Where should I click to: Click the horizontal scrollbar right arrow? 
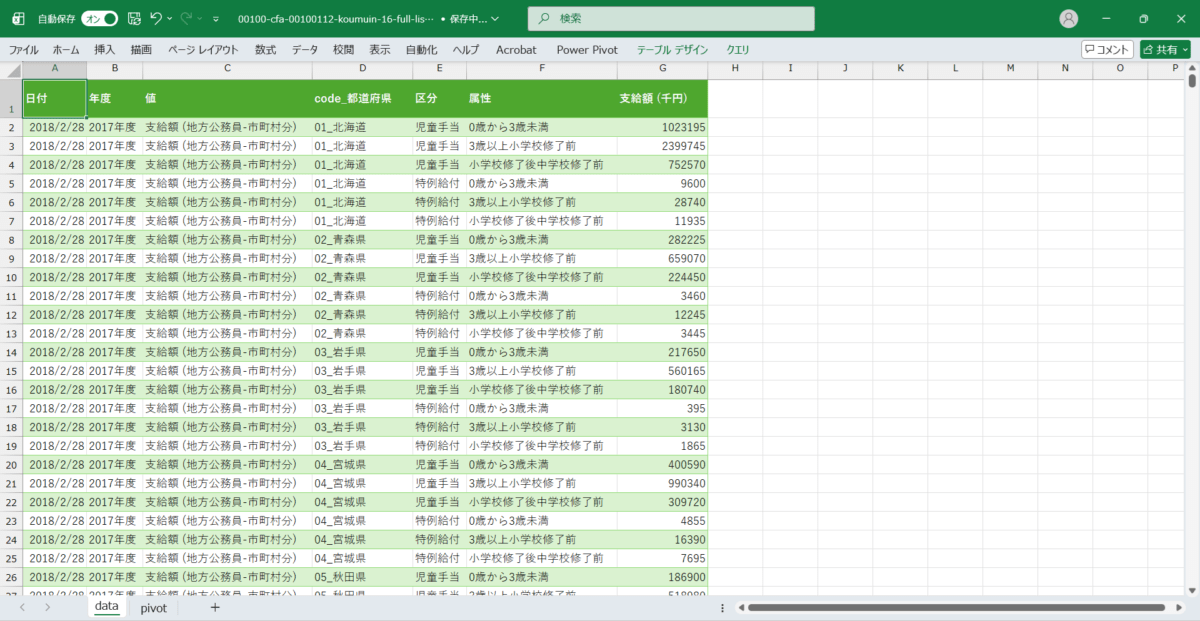pos(1178,607)
